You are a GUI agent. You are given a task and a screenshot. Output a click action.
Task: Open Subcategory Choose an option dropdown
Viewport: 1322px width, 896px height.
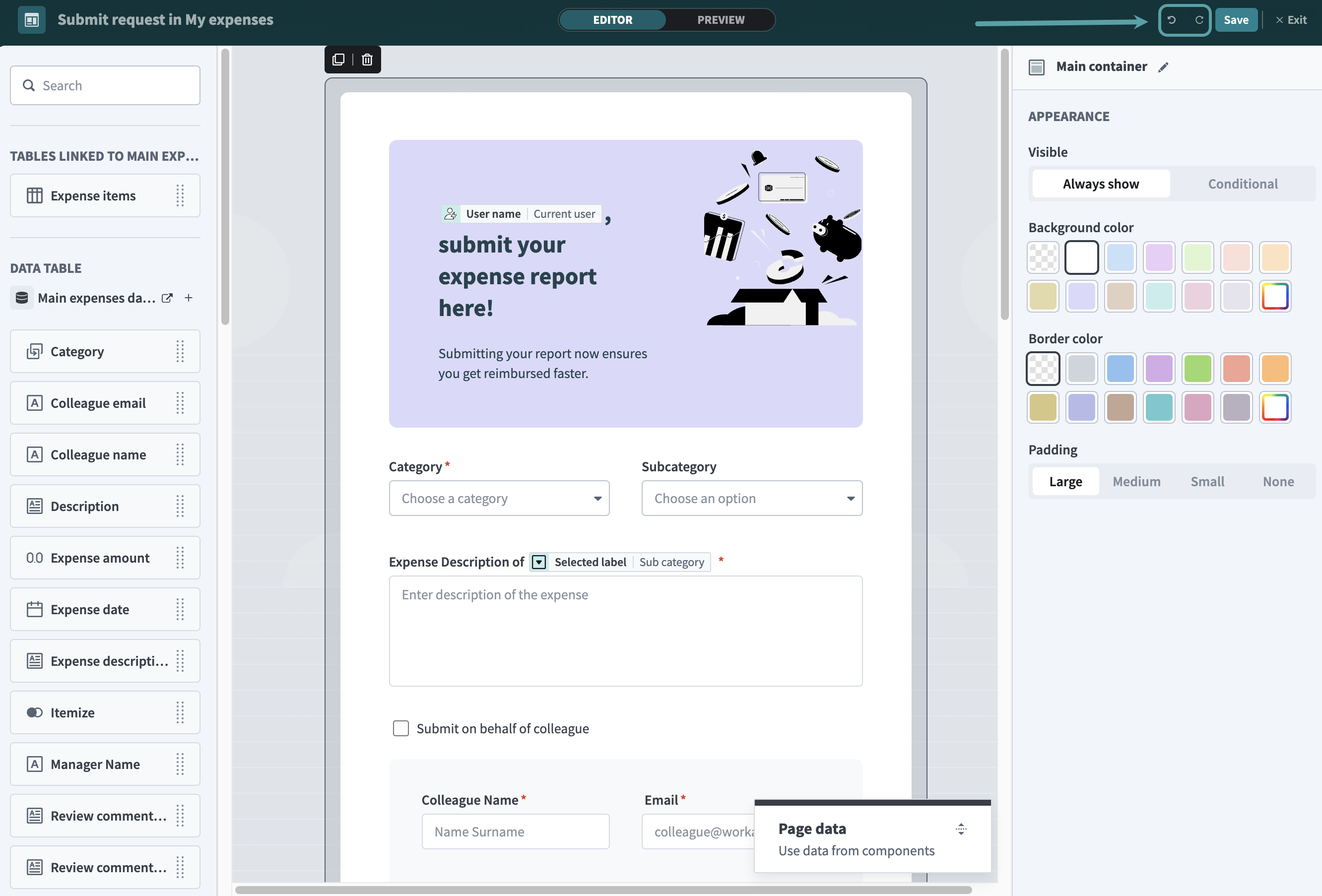(x=751, y=498)
